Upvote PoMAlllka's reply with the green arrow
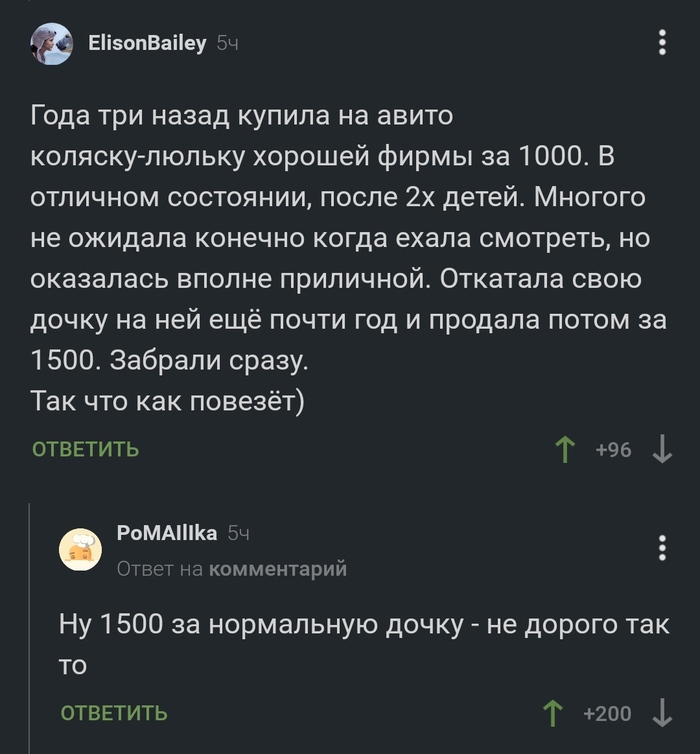The width and height of the screenshot is (700, 754). point(552,714)
